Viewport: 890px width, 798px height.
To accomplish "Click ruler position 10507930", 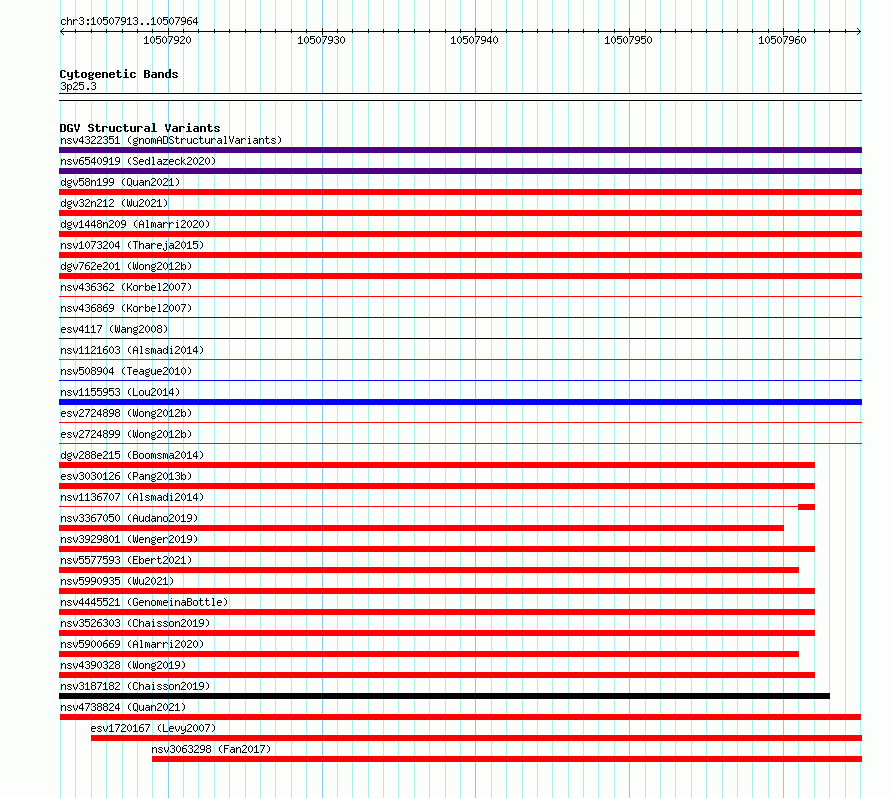I will coord(321,40).
